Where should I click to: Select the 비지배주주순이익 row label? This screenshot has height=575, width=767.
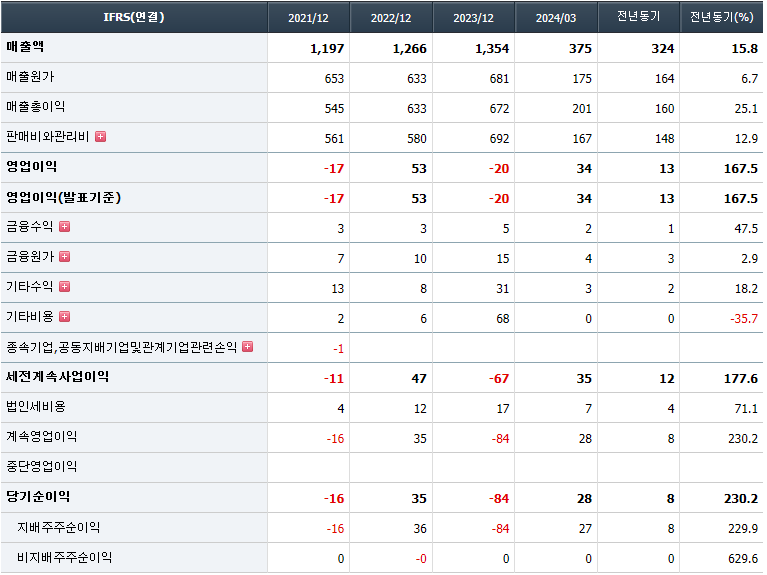coord(65,557)
